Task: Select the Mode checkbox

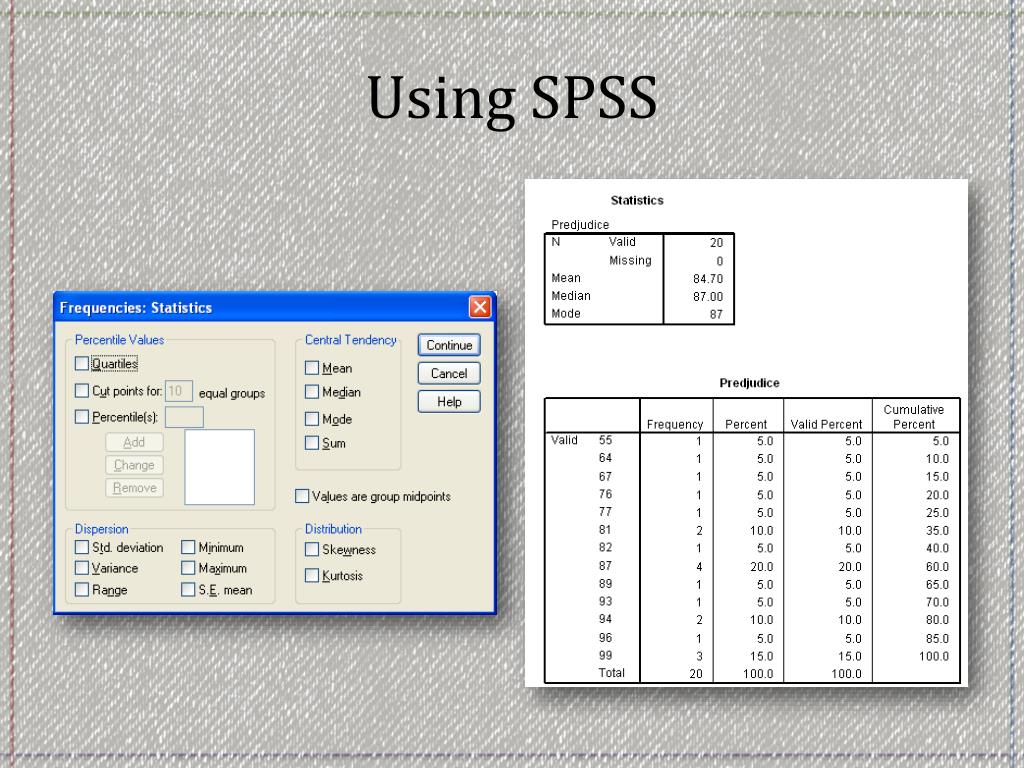Action: [x=312, y=419]
